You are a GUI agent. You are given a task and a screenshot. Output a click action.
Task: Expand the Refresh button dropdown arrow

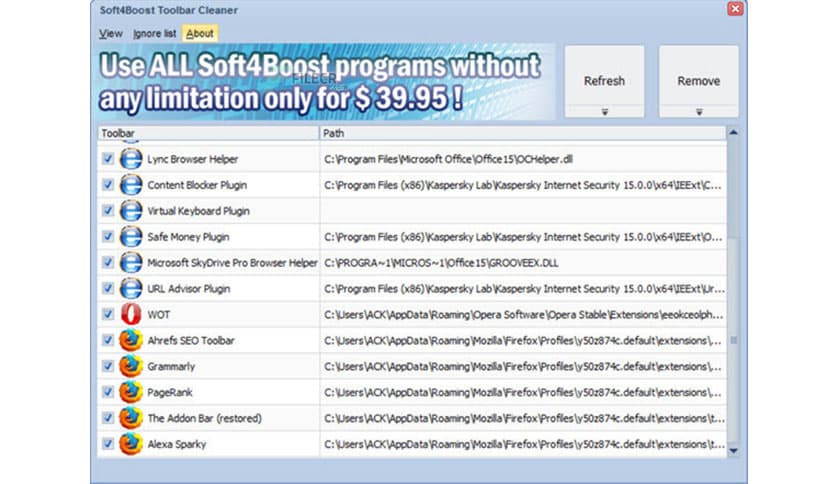(605, 112)
